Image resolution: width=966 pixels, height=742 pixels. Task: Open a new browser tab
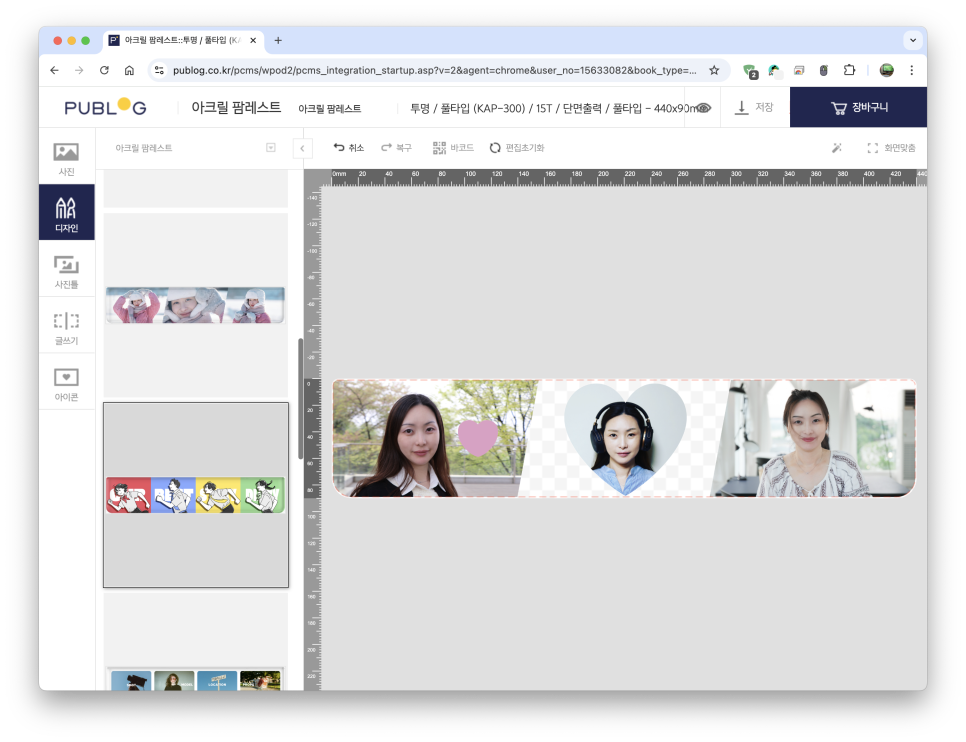278,40
